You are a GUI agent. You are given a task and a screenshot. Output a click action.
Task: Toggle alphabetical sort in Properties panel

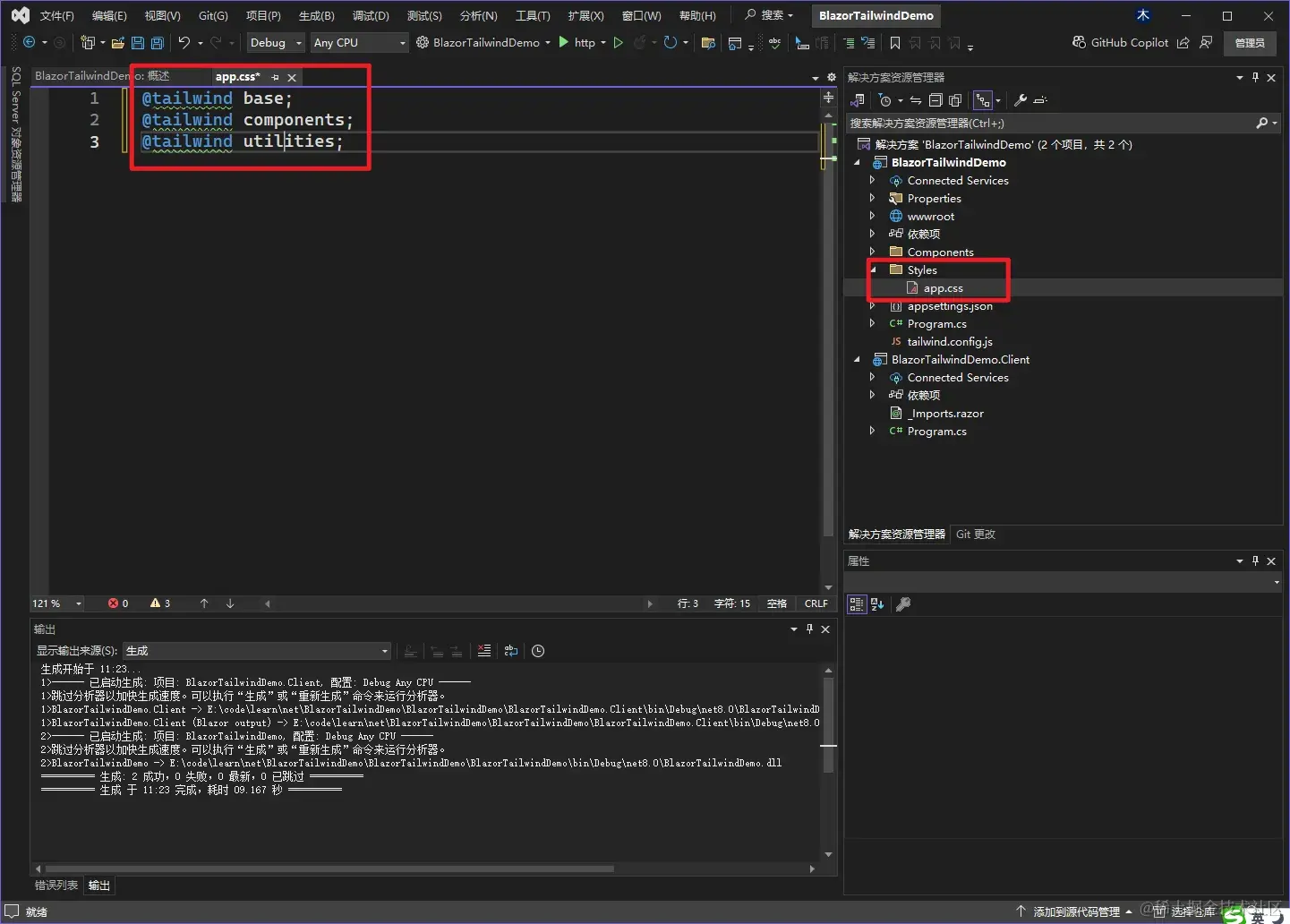click(877, 604)
